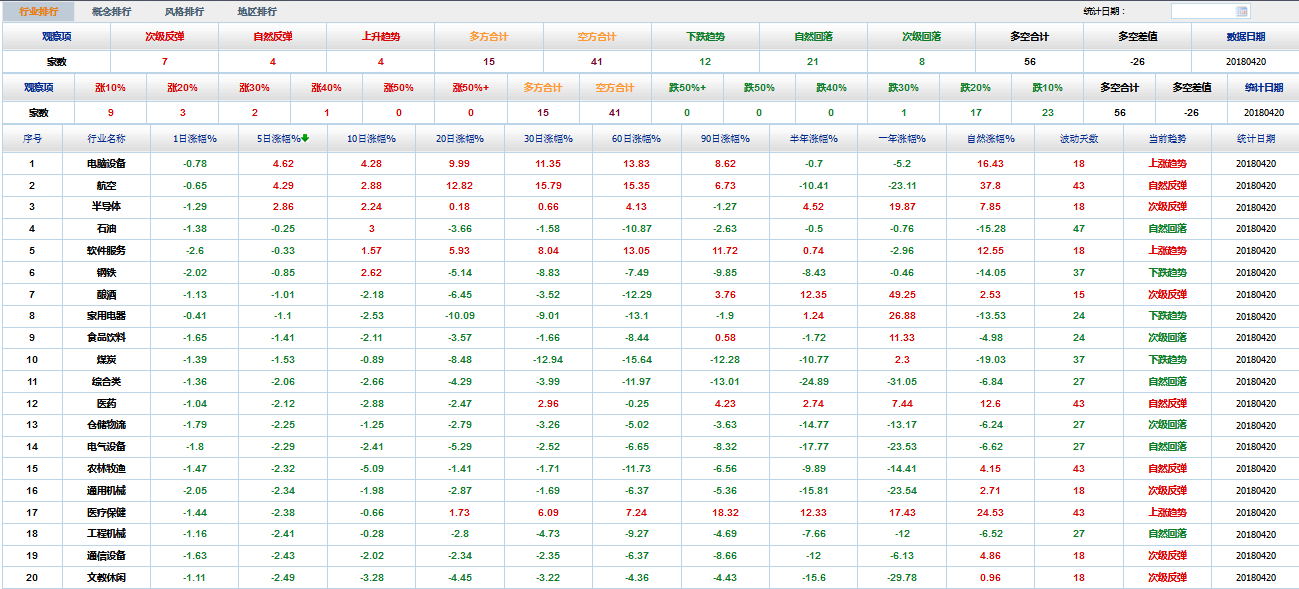Sort table by 90日涨幅% column
Screen dimensions: 1299x589
[725, 138]
